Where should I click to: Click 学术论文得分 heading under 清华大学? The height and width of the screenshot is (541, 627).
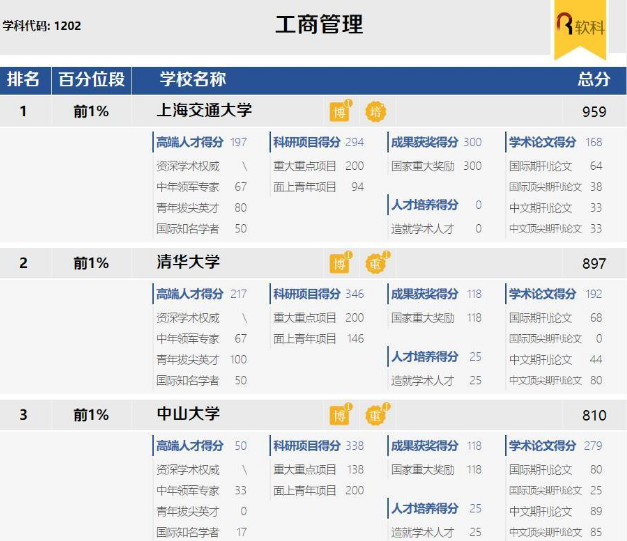click(542, 294)
